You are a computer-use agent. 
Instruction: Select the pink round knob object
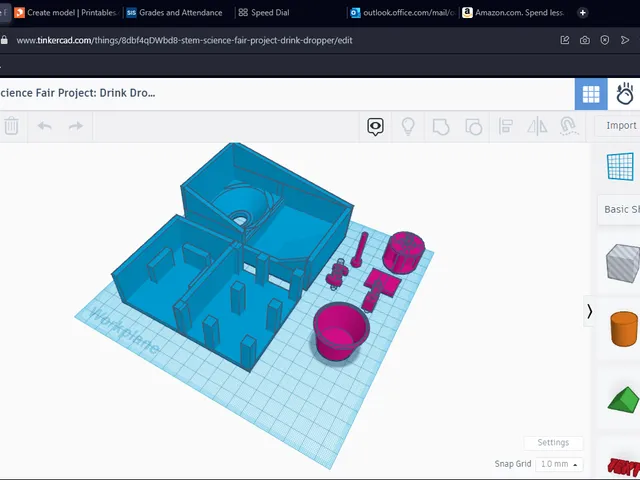403,251
